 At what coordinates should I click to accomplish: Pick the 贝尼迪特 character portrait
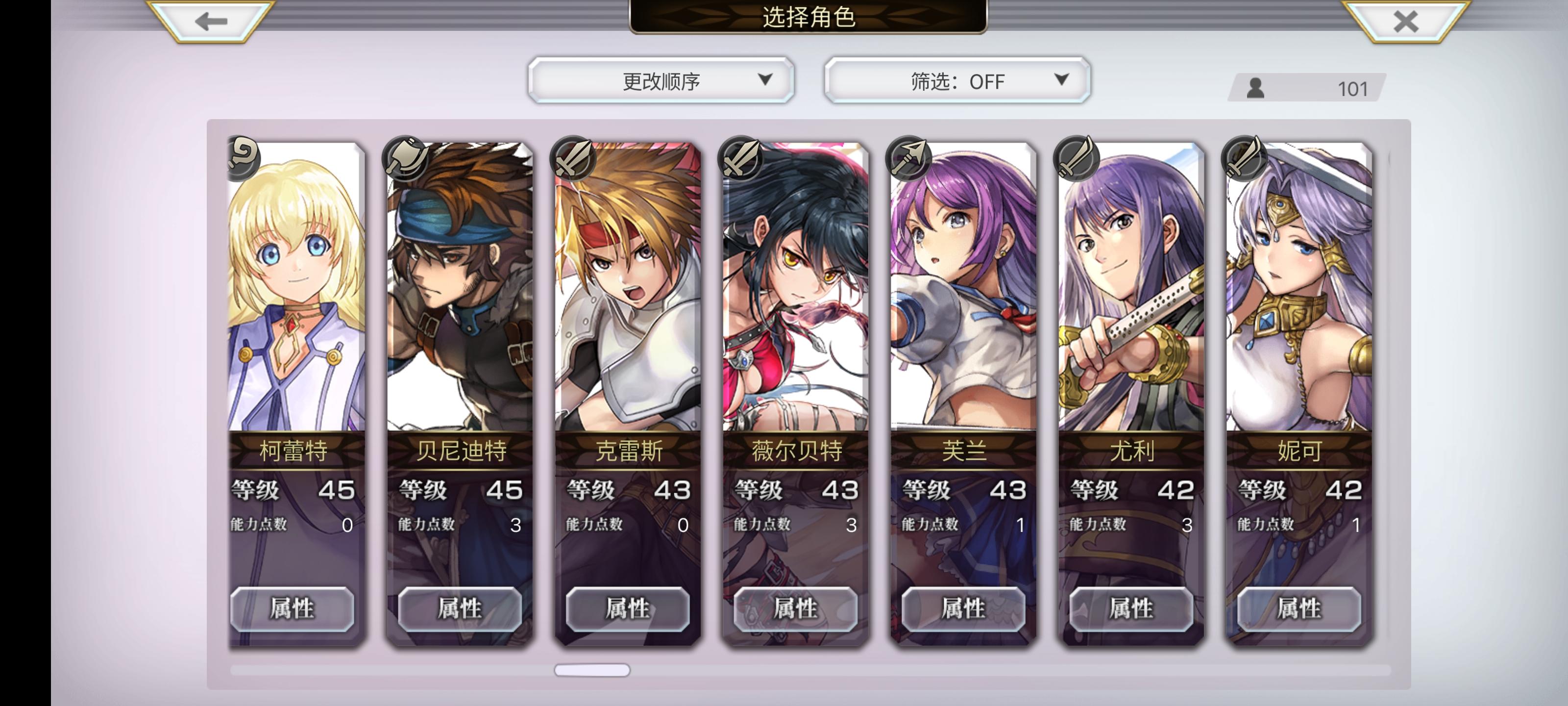(460, 286)
